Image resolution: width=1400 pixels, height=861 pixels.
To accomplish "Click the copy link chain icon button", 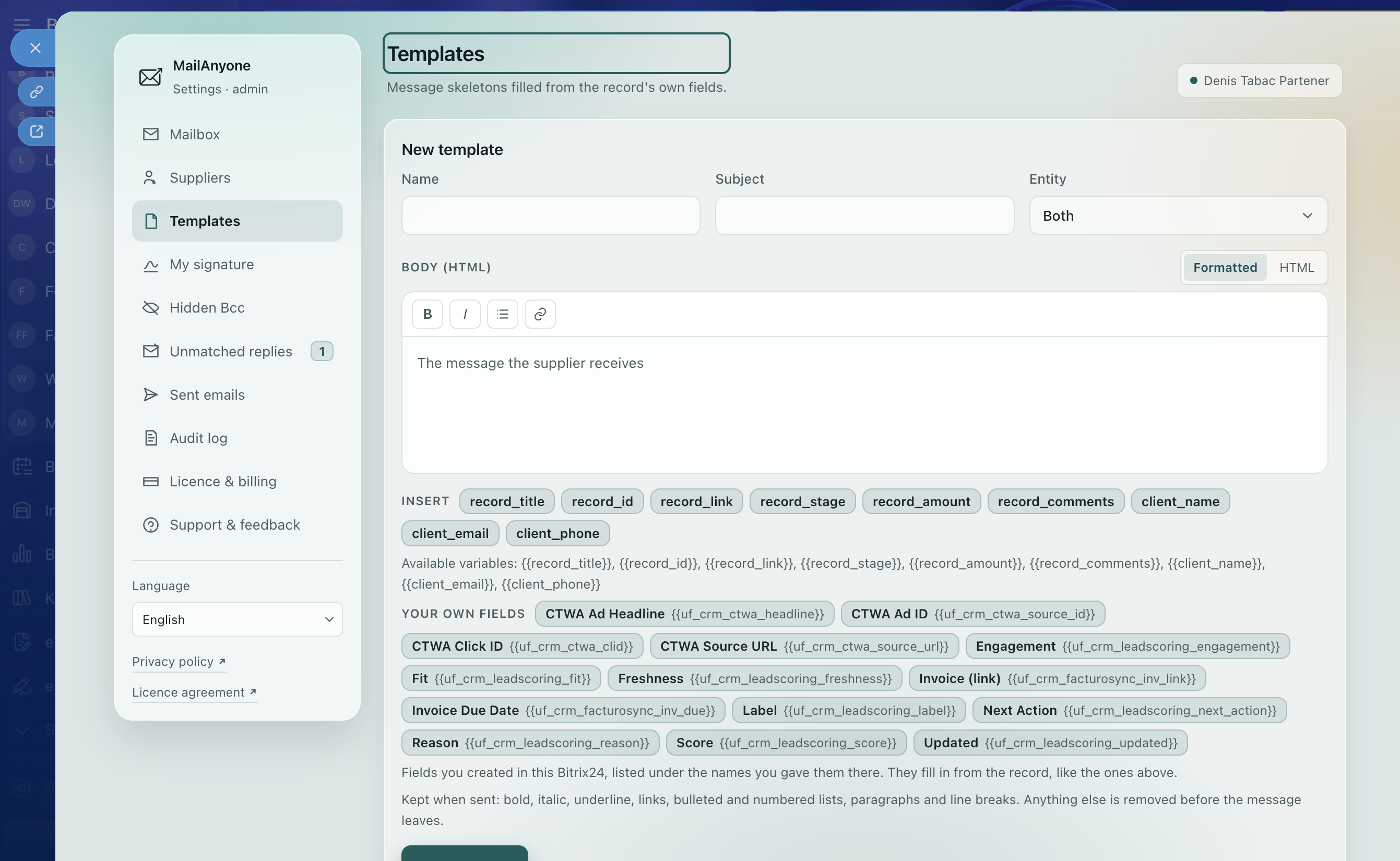I will pos(37,92).
